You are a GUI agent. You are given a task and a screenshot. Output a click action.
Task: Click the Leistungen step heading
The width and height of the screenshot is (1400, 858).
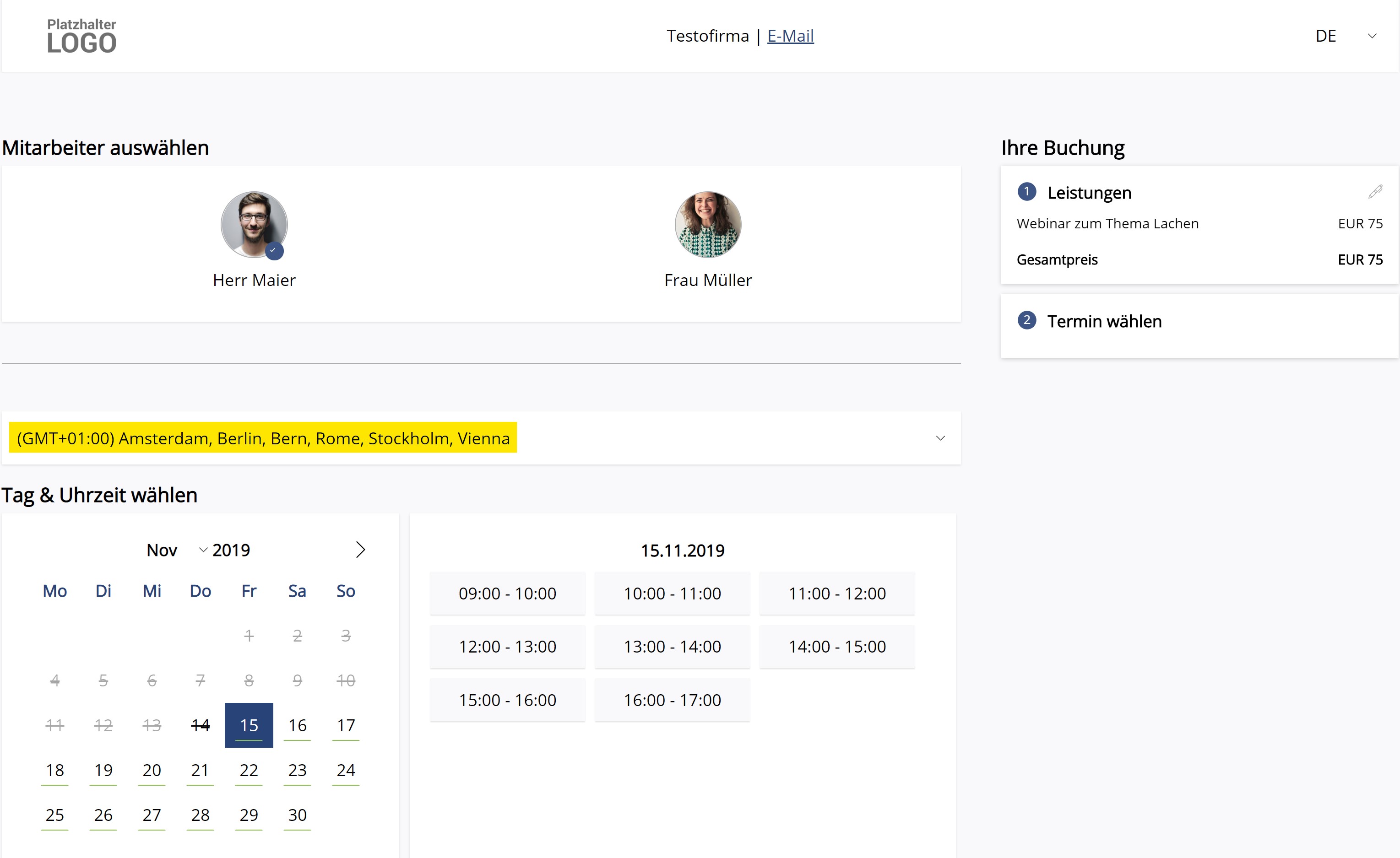tap(1089, 193)
